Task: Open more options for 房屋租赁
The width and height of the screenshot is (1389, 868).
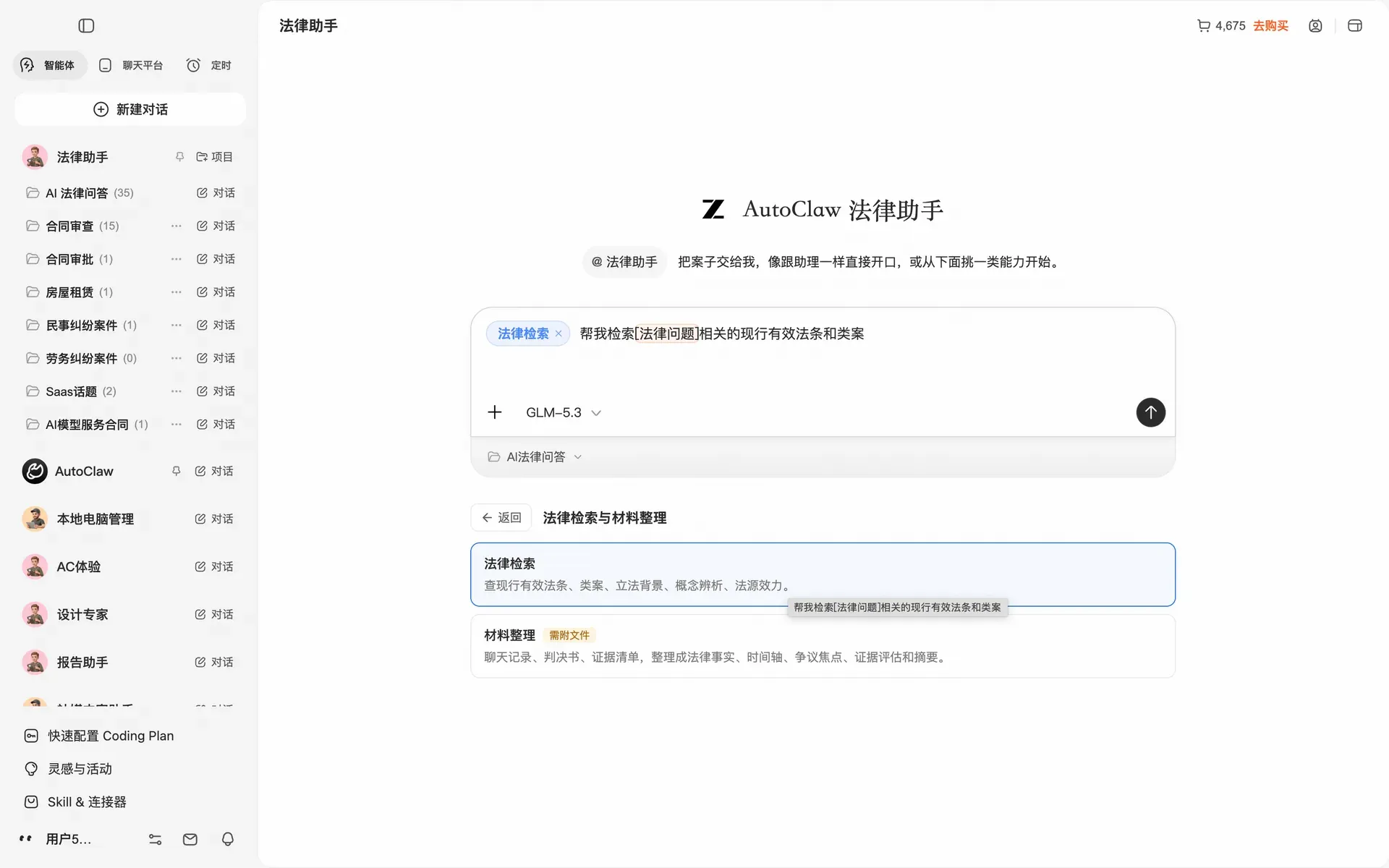Action: pyautogui.click(x=176, y=292)
